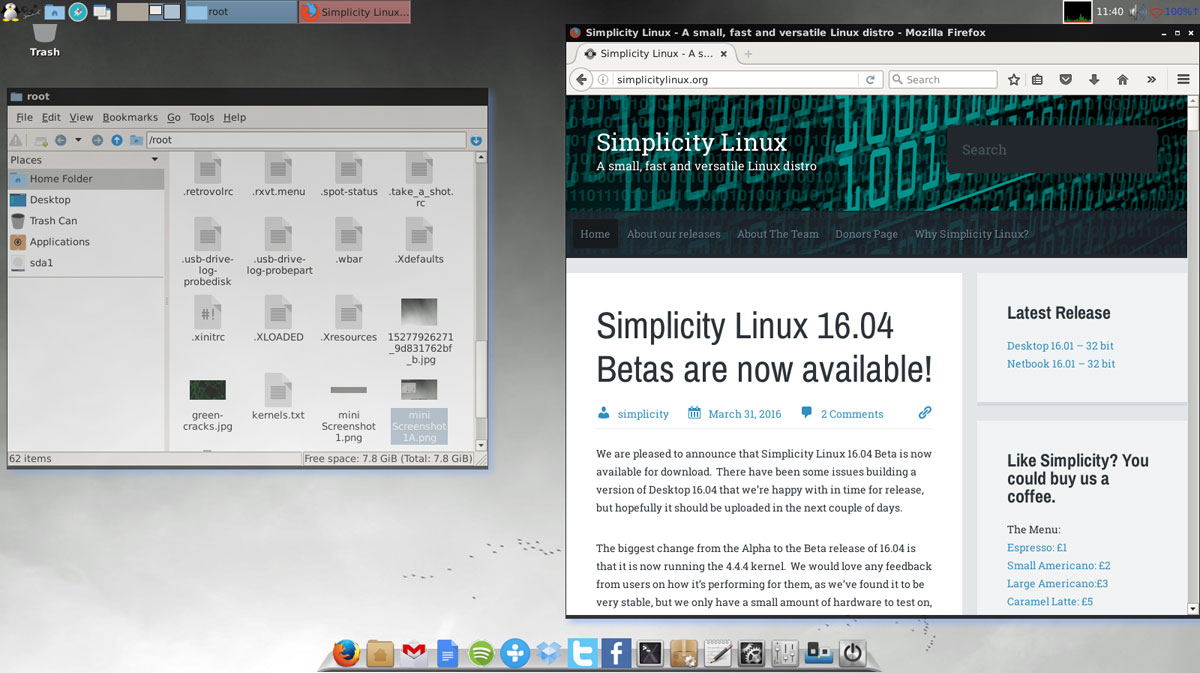Click the 2 Comments link
Image resolution: width=1200 pixels, height=673 pixels.
(852, 414)
